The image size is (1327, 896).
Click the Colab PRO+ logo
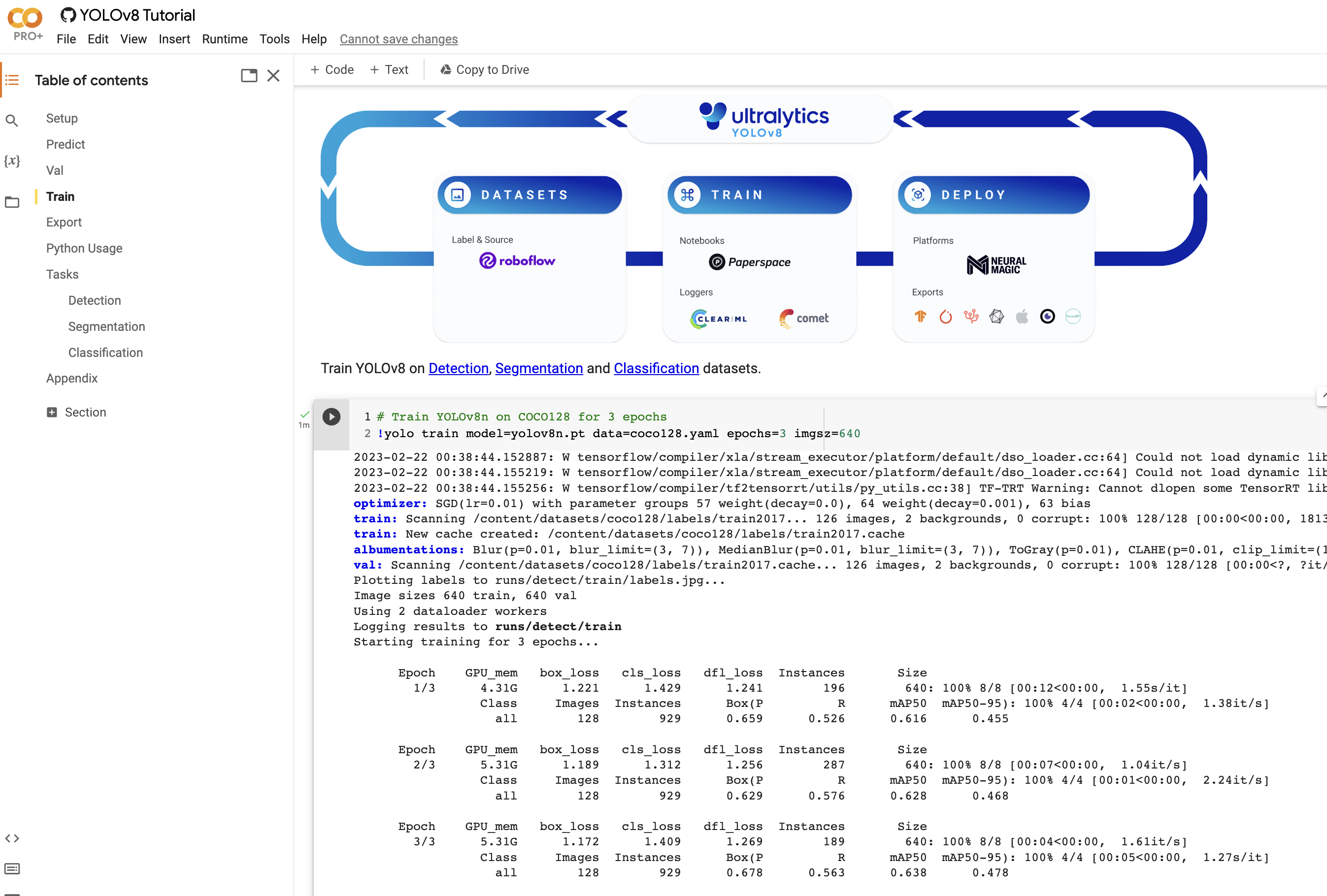[x=25, y=22]
